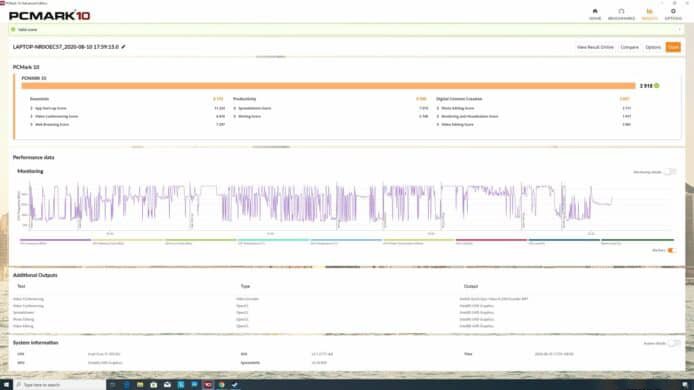Click the Performance data heading
This screenshot has width=694, height=390.
click(34, 157)
